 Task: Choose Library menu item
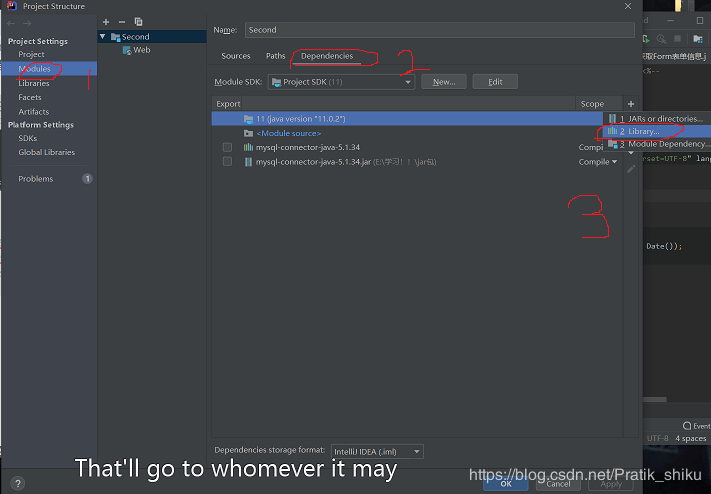[657, 131]
